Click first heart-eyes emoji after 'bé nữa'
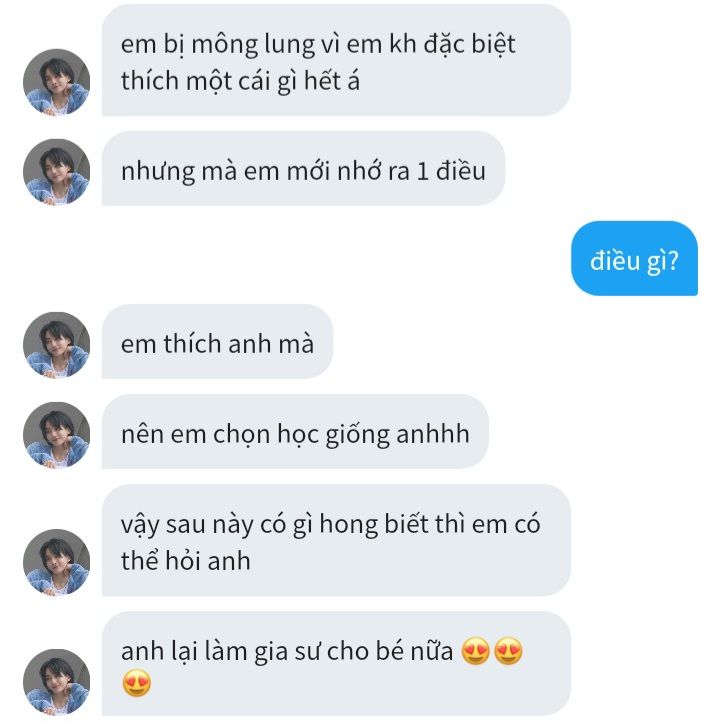The width and height of the screenshot is (720, 724). click(476, 651)
